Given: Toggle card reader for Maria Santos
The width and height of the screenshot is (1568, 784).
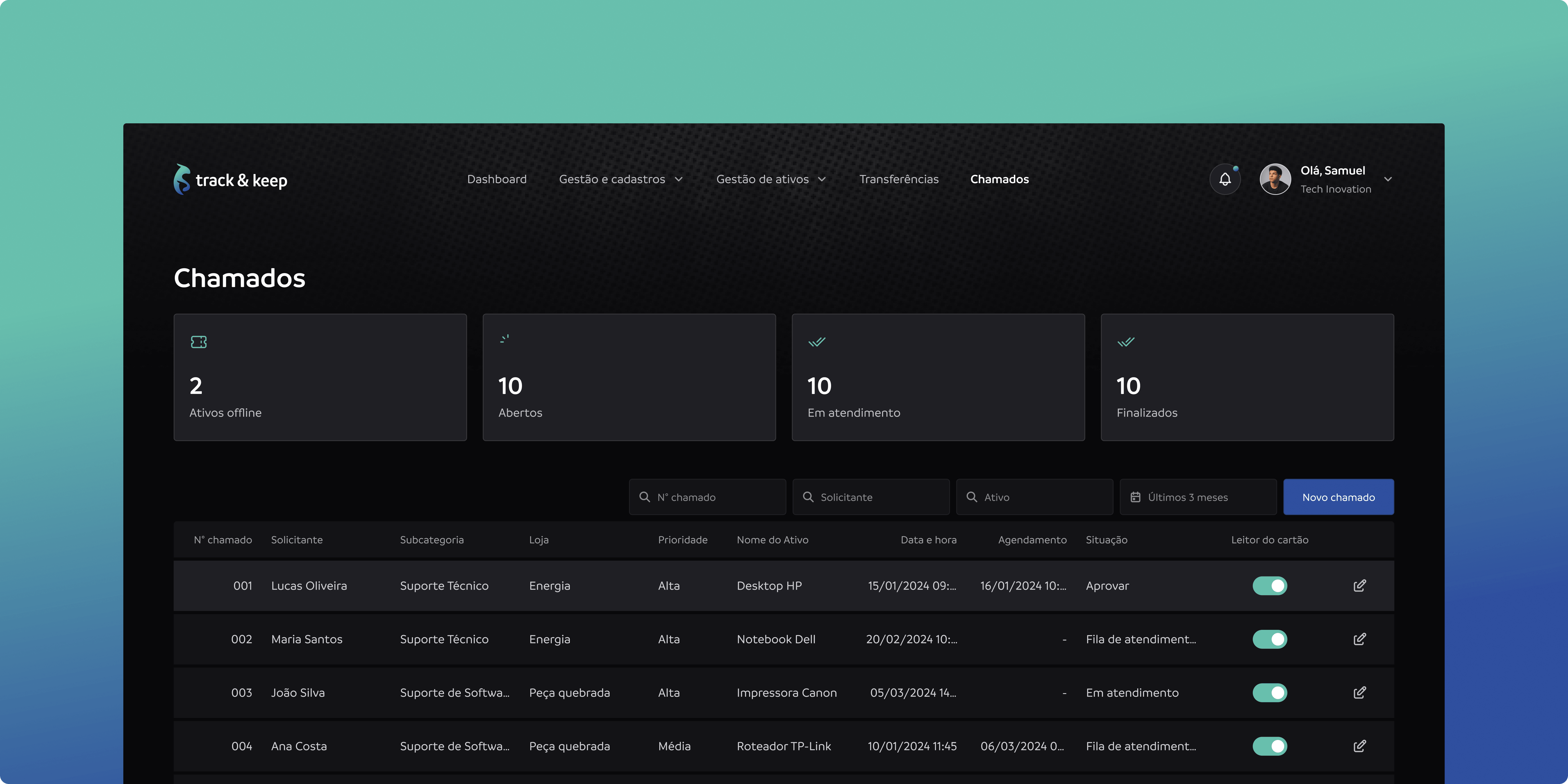Looking at the screenshot, I should (1270, 639).
